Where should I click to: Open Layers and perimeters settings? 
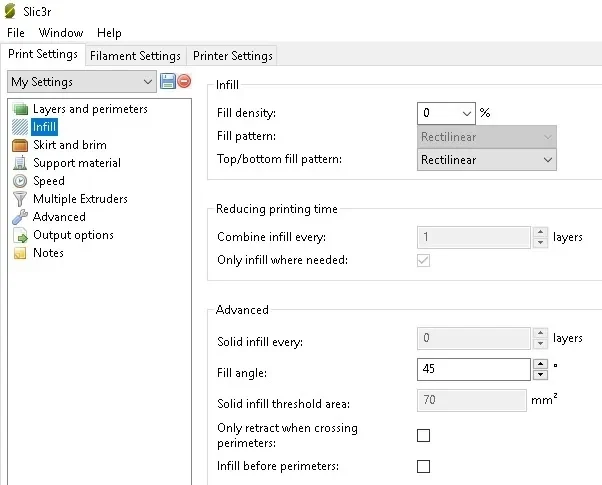click(90, 109)
